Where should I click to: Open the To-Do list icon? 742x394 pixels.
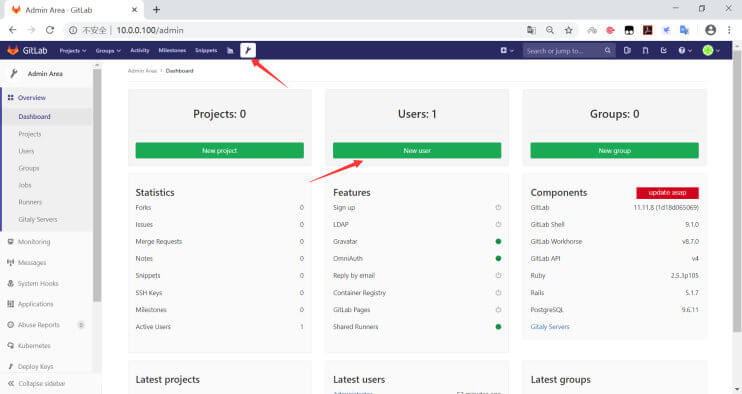click(663, 51)
